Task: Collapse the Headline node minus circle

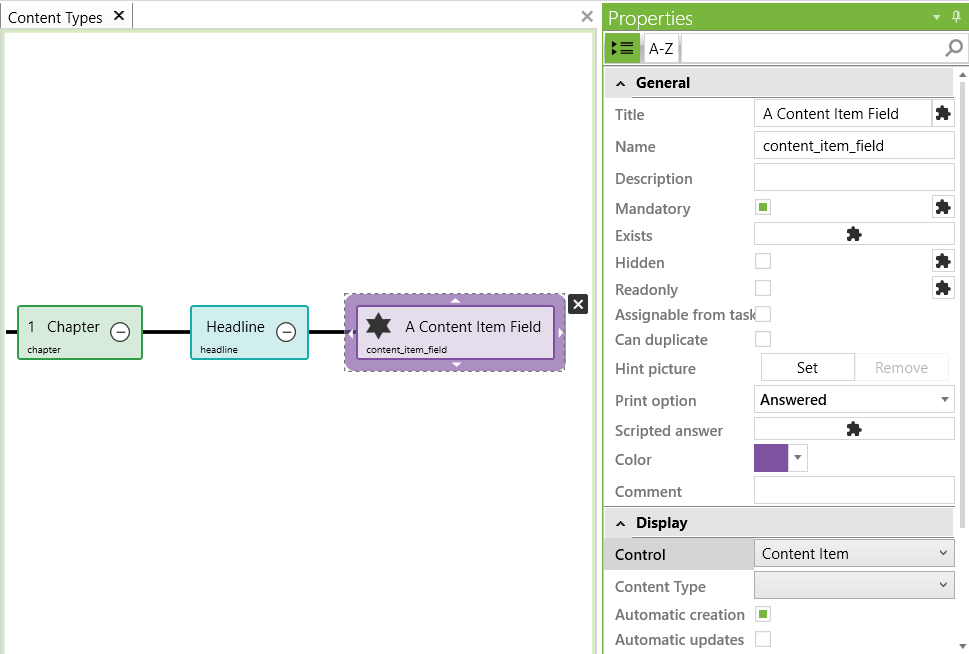Action: [x=286, y=332]
